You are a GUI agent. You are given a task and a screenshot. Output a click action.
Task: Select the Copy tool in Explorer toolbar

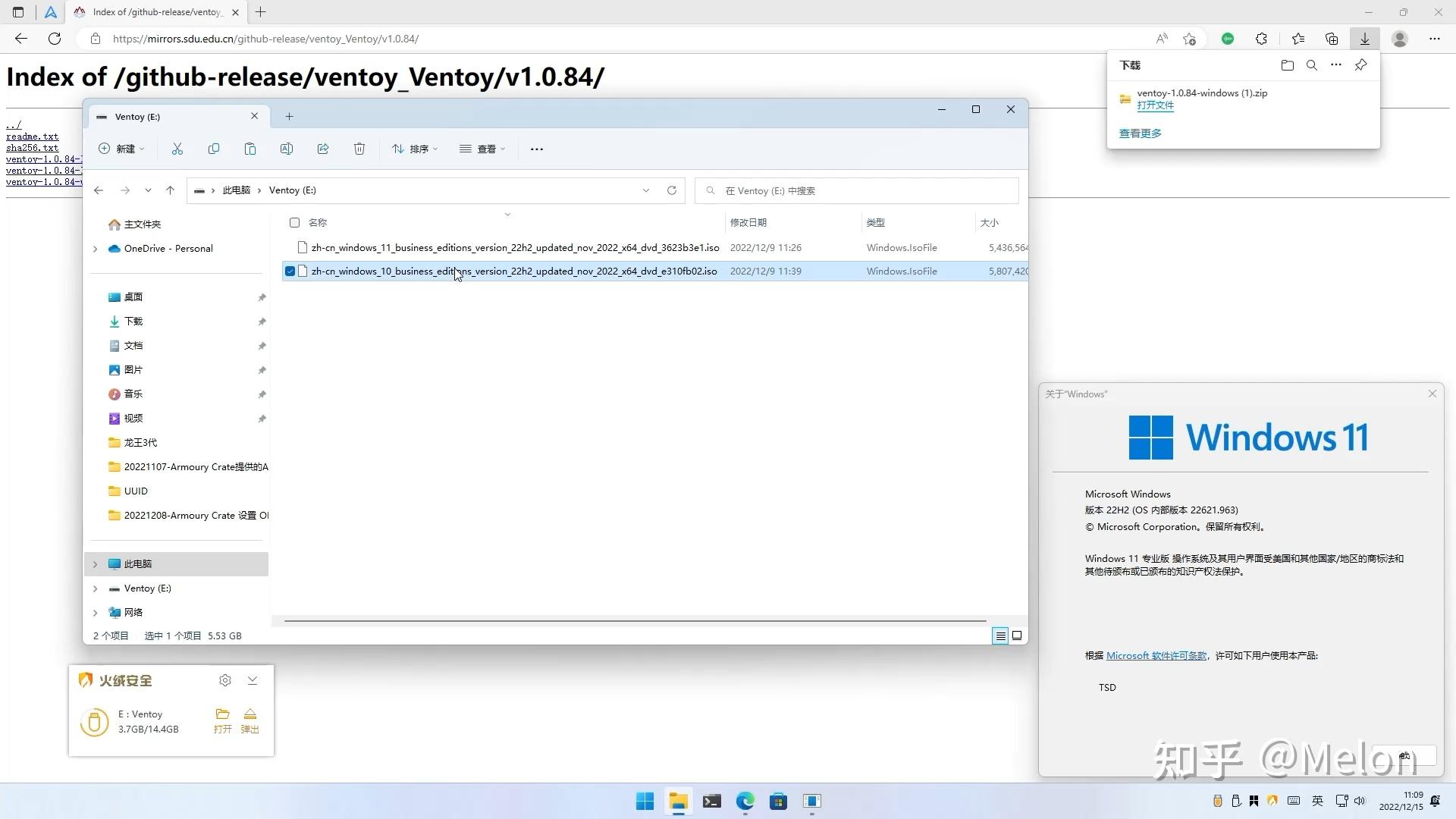214,149
